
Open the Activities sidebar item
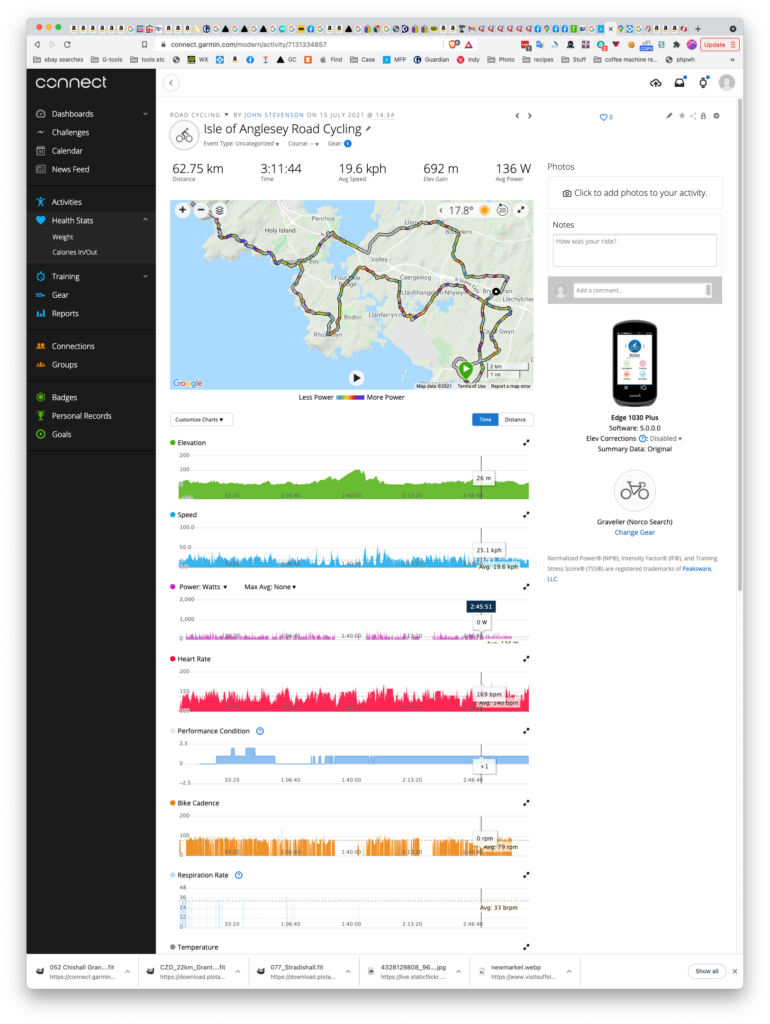(x=66, y=202)
